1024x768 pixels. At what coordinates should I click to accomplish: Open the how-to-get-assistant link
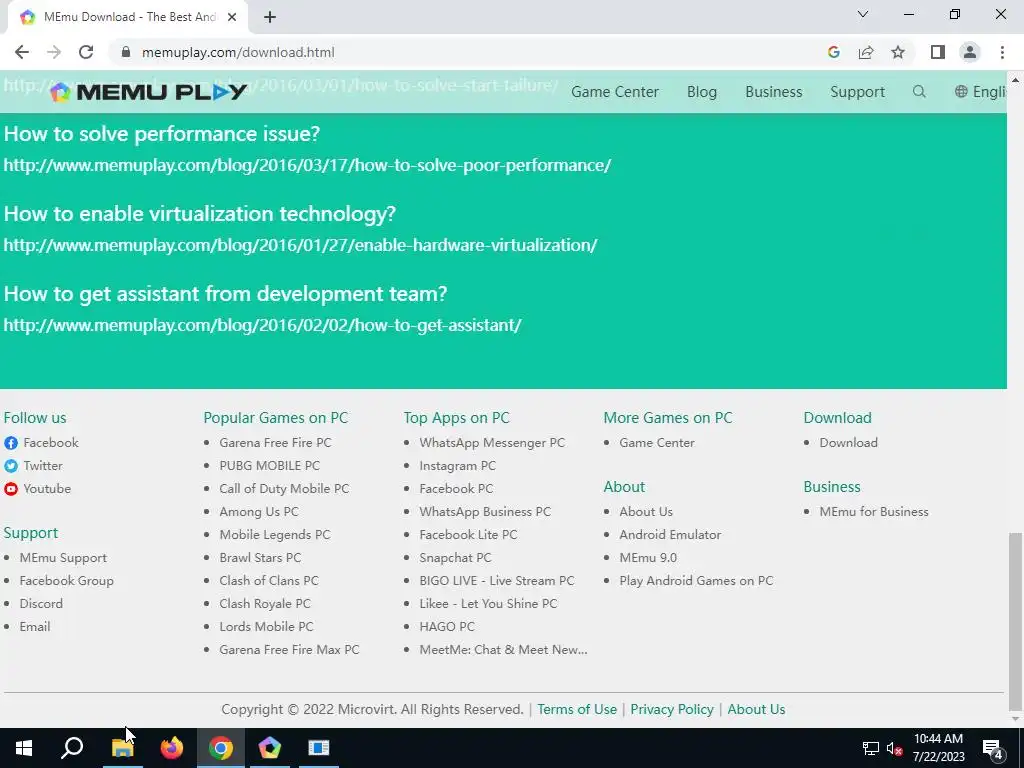263,325
